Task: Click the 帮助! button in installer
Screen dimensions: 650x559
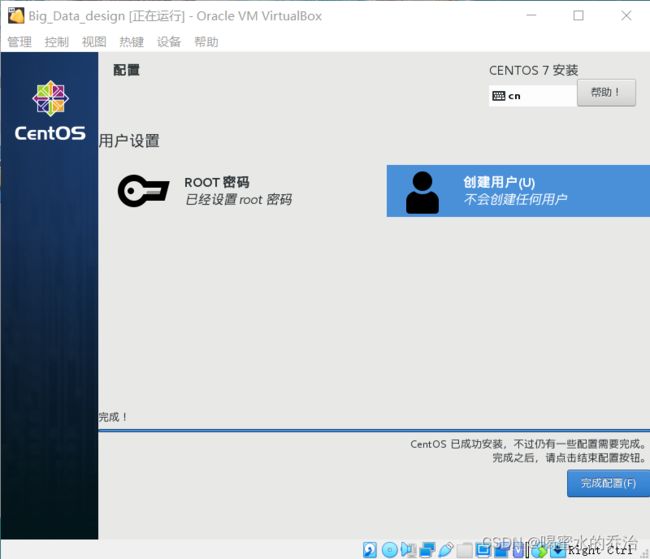Action: tap(606, 92)
